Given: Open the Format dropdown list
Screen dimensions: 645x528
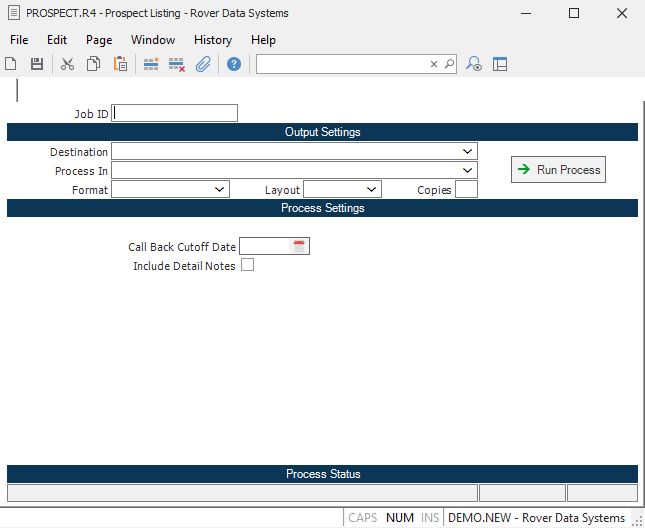Looking at the screenshot, I should tap(220, 189).
